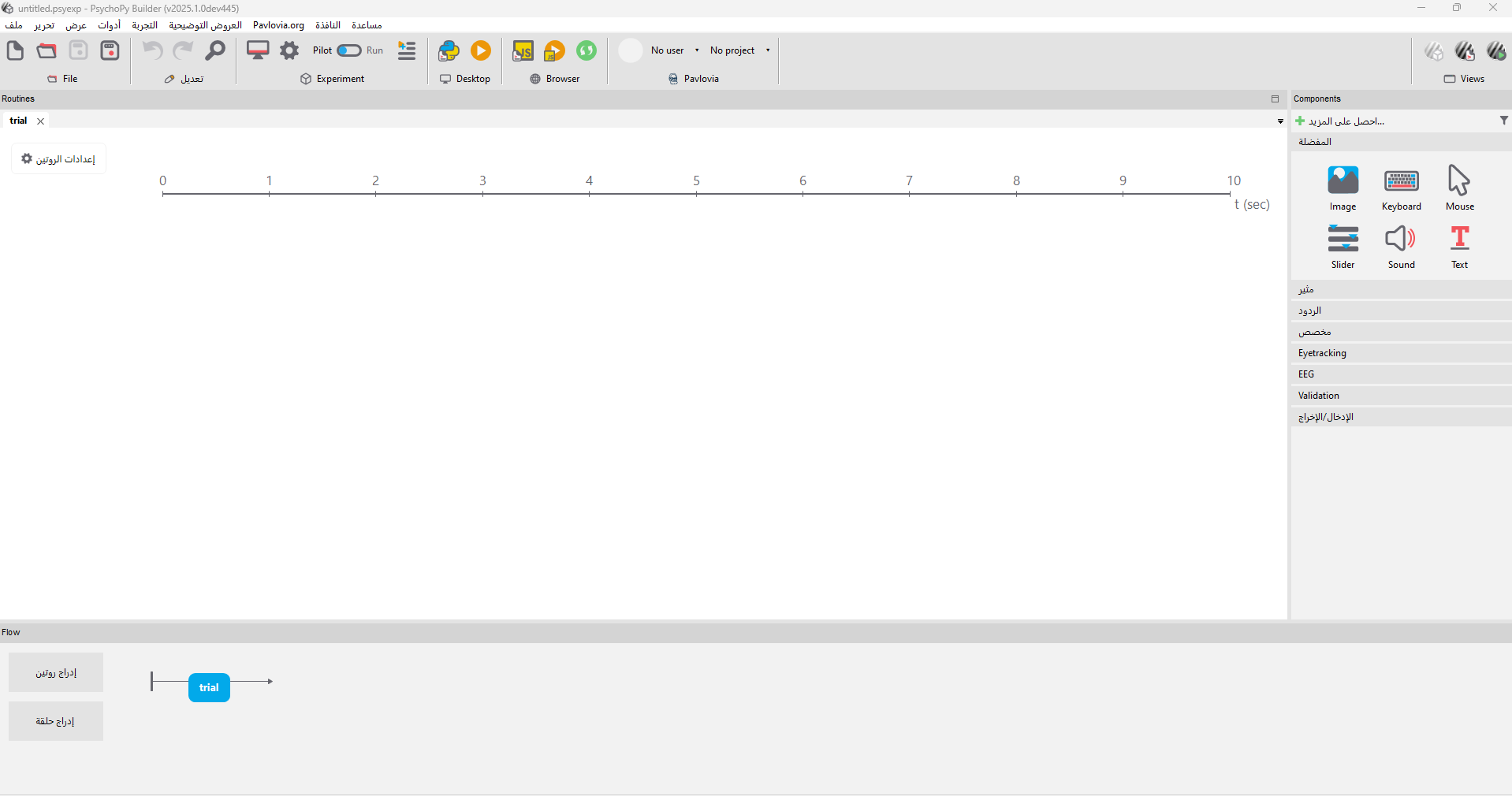Open the Pavlovia.org menu
This screenshot has width=1512, height=796.
pyautogui.click(x=278, y=25)
